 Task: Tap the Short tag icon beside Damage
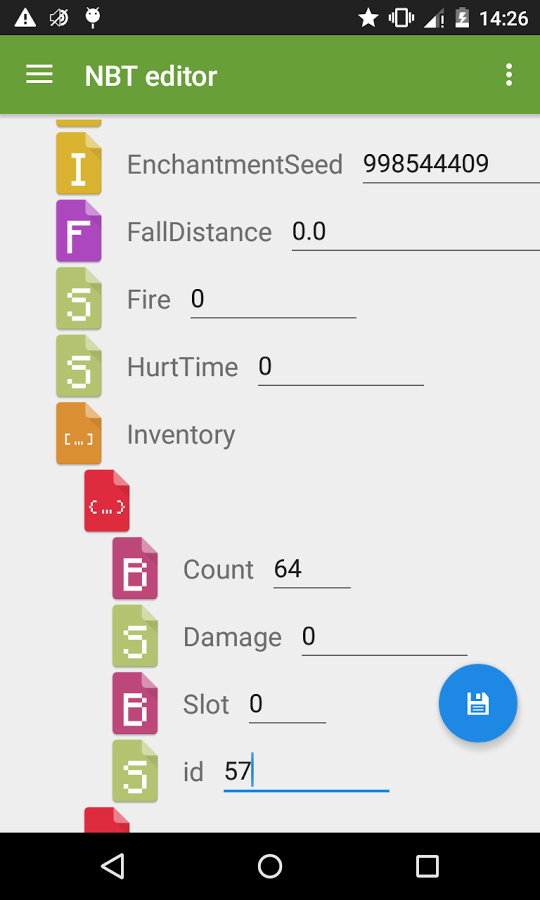point(135,637)
